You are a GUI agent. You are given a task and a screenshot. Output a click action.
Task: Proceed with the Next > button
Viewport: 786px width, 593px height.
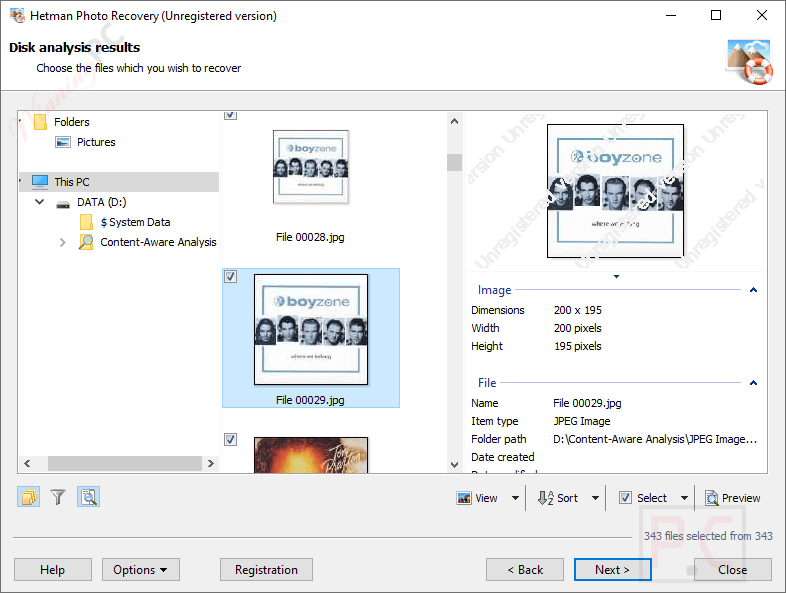tap(613, 569)
